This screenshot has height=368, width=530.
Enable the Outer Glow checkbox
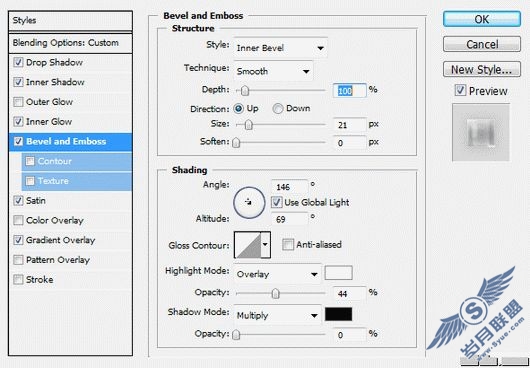[x=18, y=102]
